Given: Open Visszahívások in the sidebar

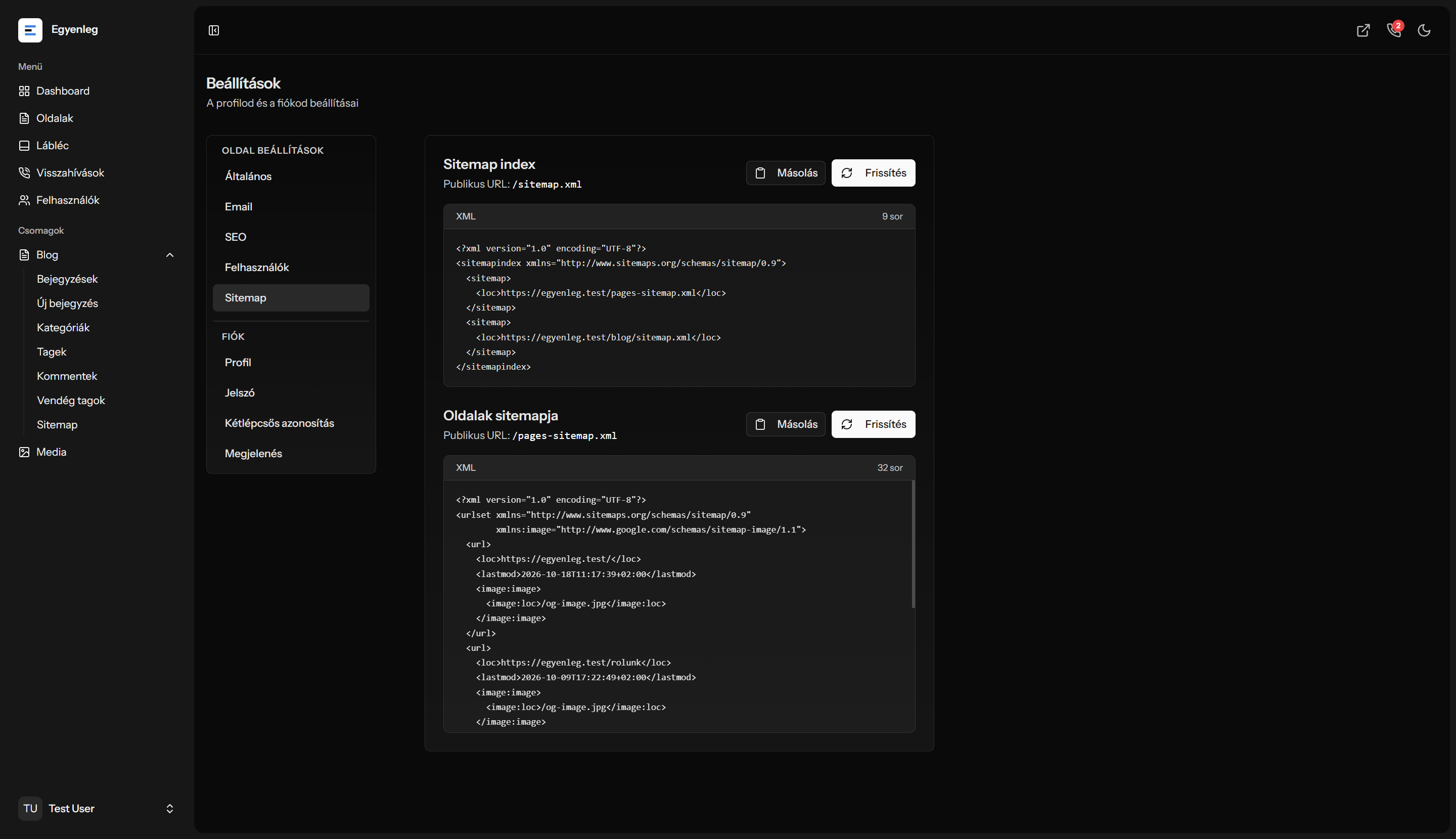Looking at the screenshot, I should (97, 173).
